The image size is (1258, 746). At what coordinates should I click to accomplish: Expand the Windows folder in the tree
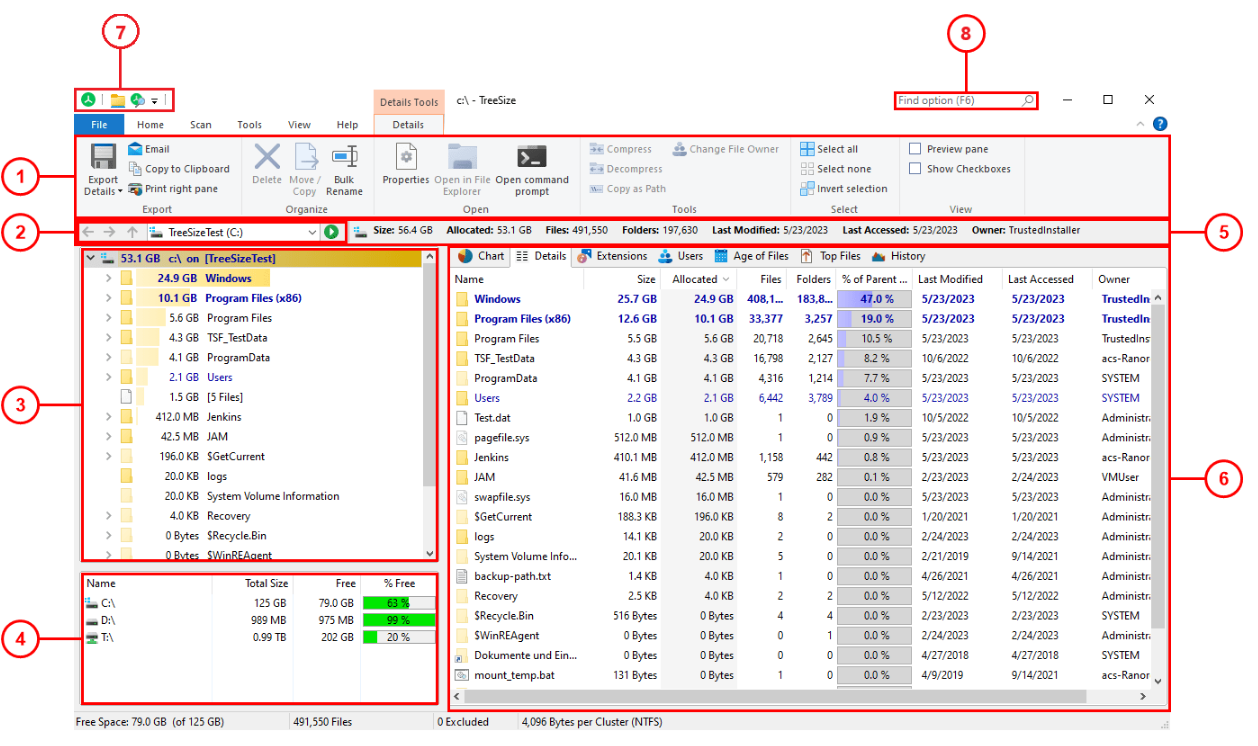[x=108, y=278]
